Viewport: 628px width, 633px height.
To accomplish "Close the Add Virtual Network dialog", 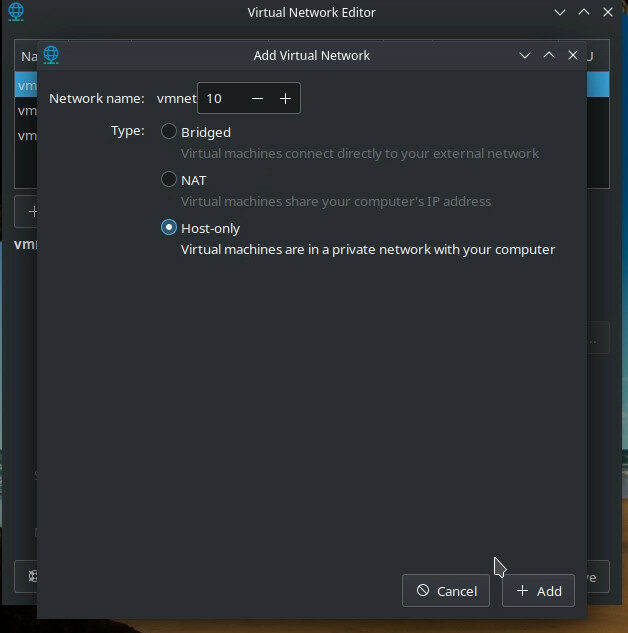I will 573,55.
